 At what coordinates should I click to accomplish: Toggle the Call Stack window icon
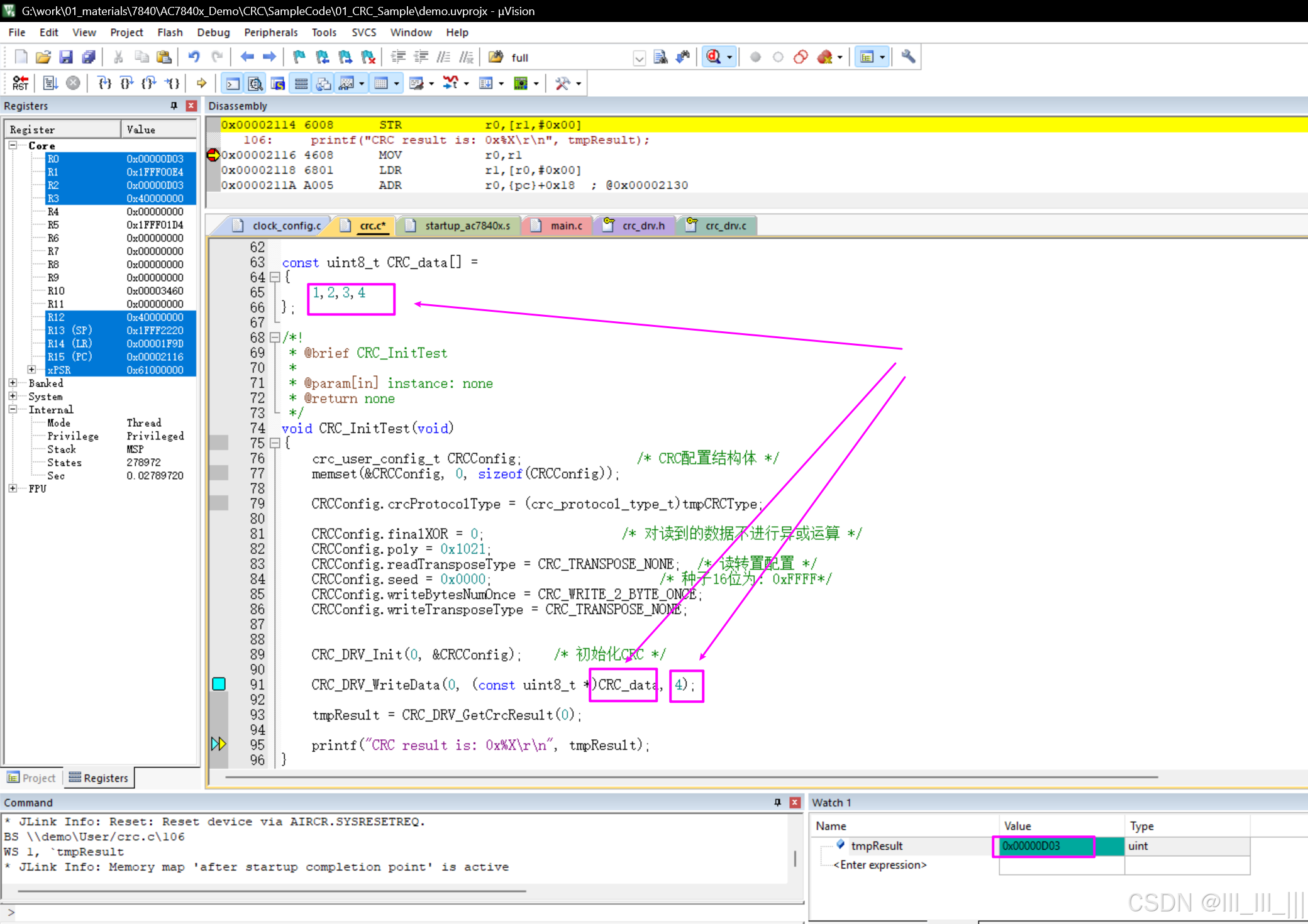[x=324, y=83]
